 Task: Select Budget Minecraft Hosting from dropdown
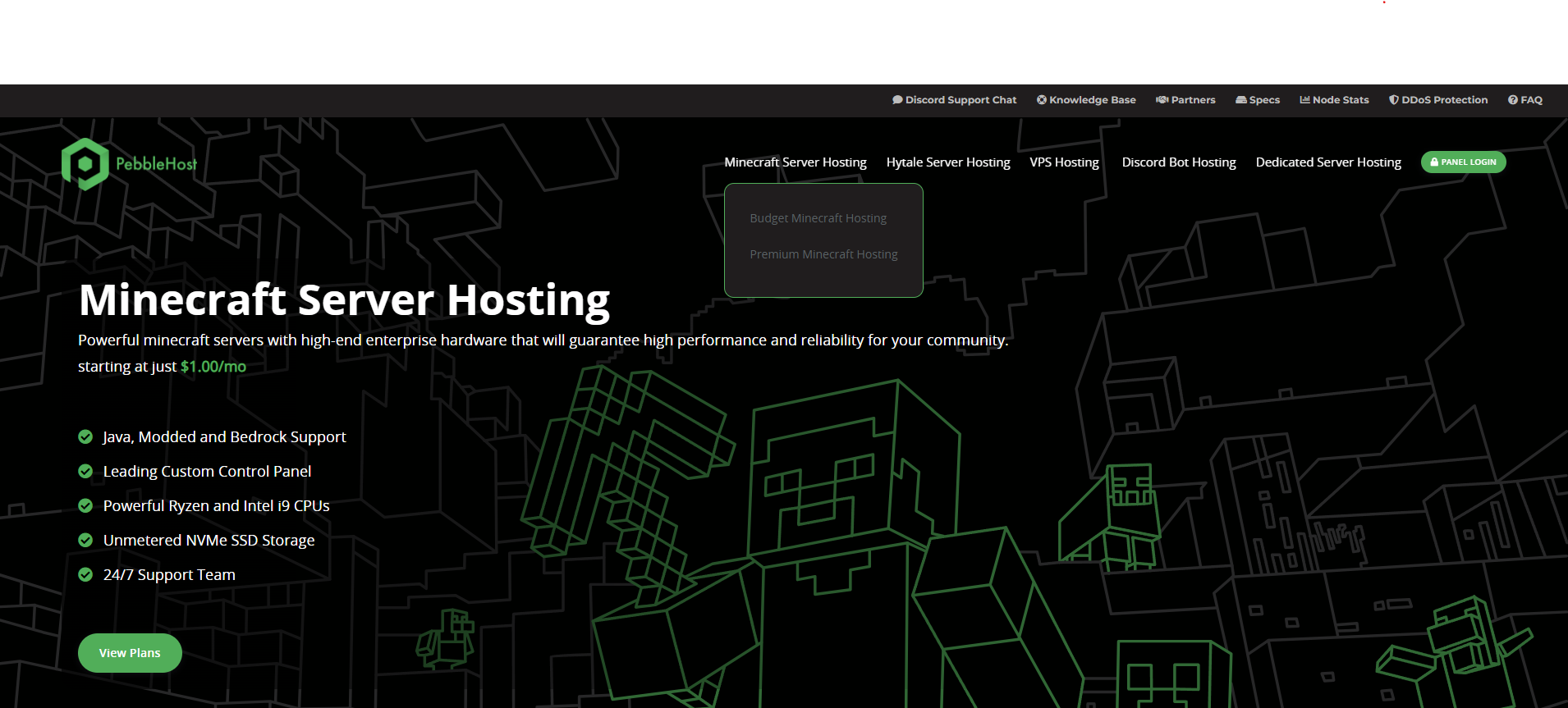coord(818,218)
